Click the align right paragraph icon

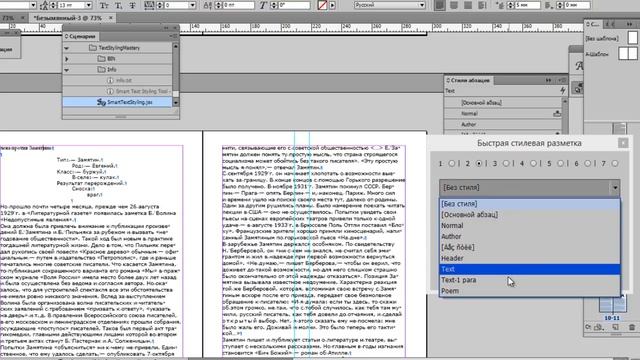point(468,5)
